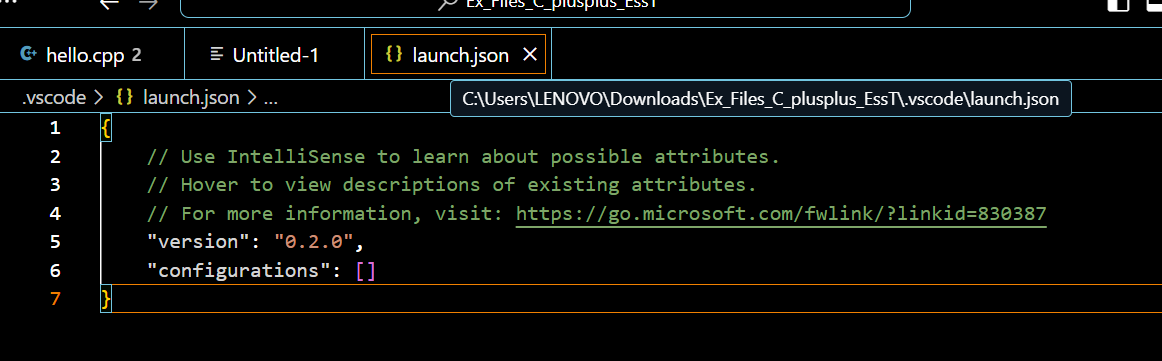
Task: Click the JSON braces icon on launch.json tab
Action: pos(395,54)
